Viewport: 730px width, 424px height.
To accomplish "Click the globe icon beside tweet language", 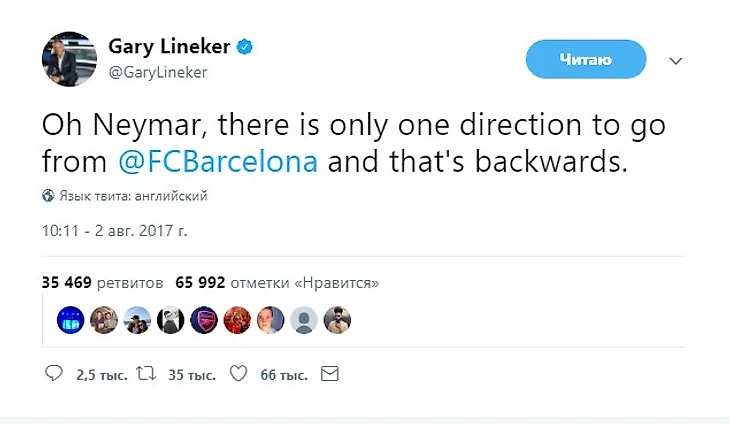I will (x=48, y=196).
